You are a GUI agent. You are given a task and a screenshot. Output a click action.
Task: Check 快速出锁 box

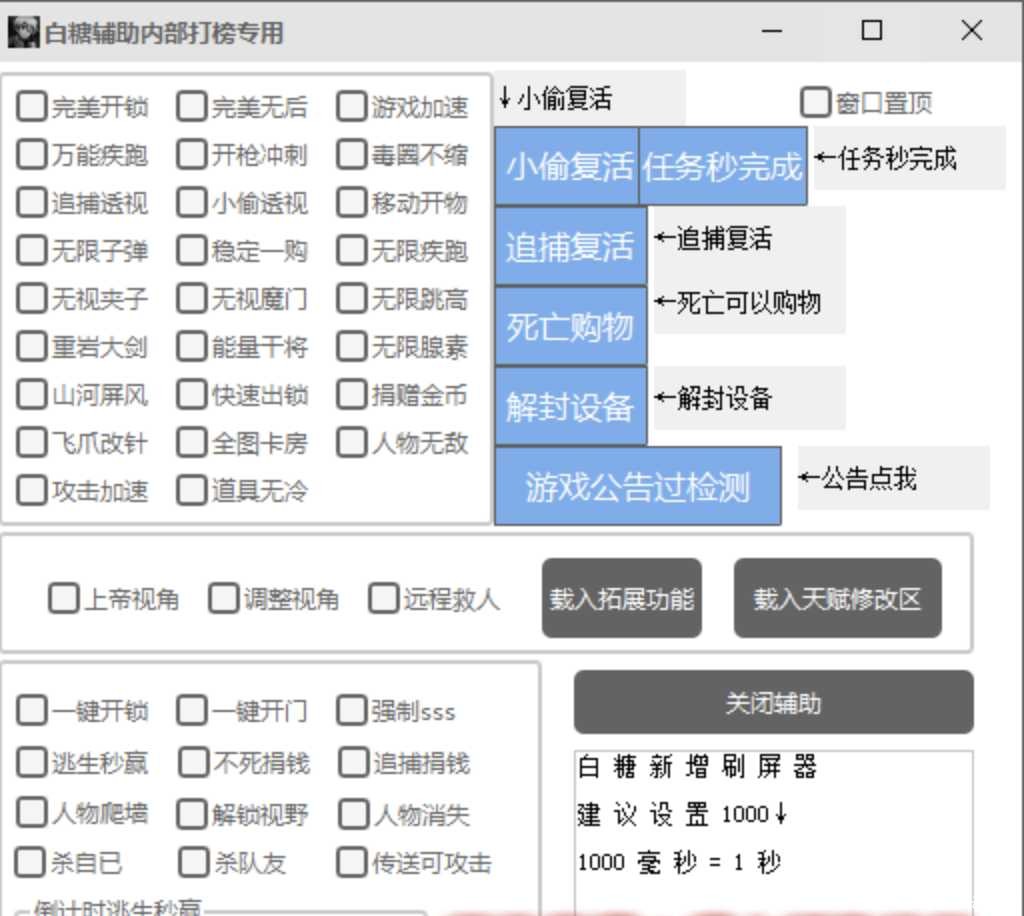(x=191, y=394)
